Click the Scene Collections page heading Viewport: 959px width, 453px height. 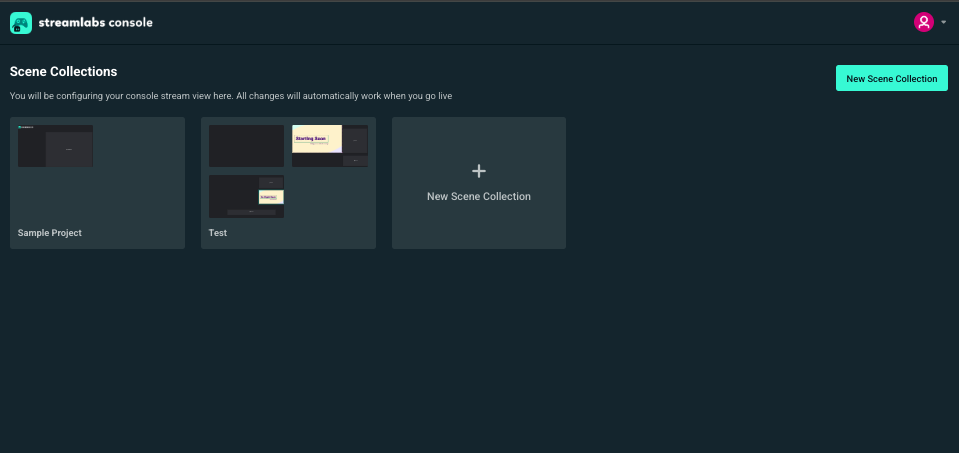click(64, 72)
